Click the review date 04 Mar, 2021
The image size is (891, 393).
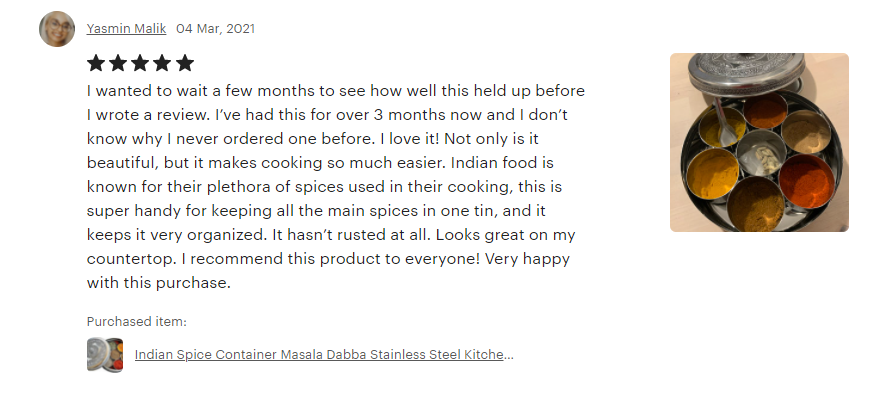click(215, 28)
